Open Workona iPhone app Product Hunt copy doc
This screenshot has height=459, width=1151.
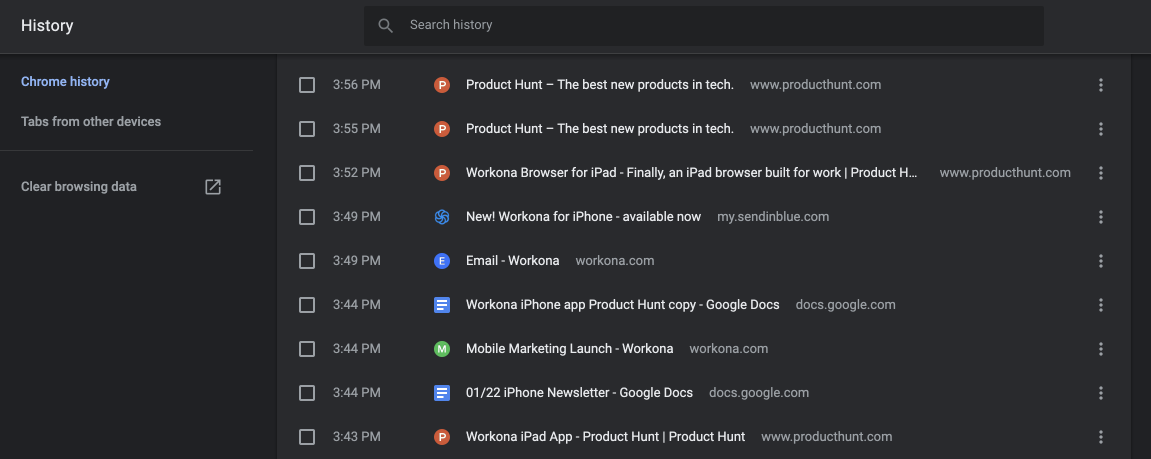[622, 306]
